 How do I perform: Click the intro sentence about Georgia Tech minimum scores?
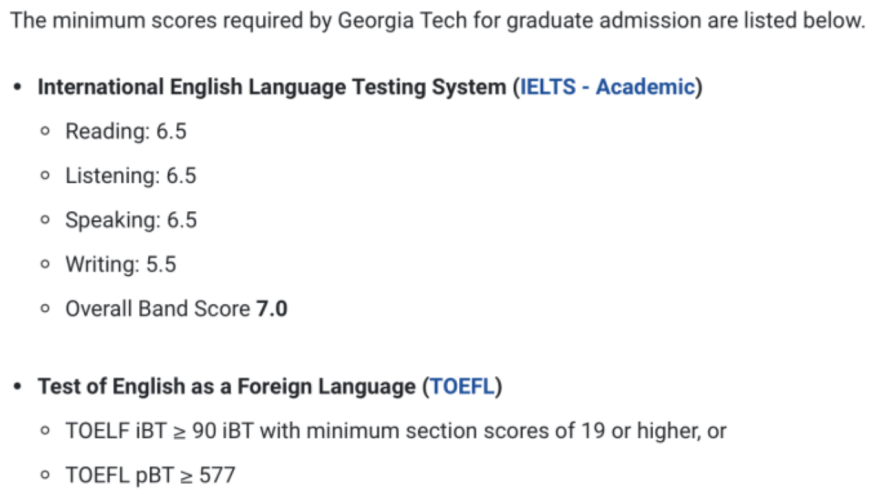pos(437,21)
